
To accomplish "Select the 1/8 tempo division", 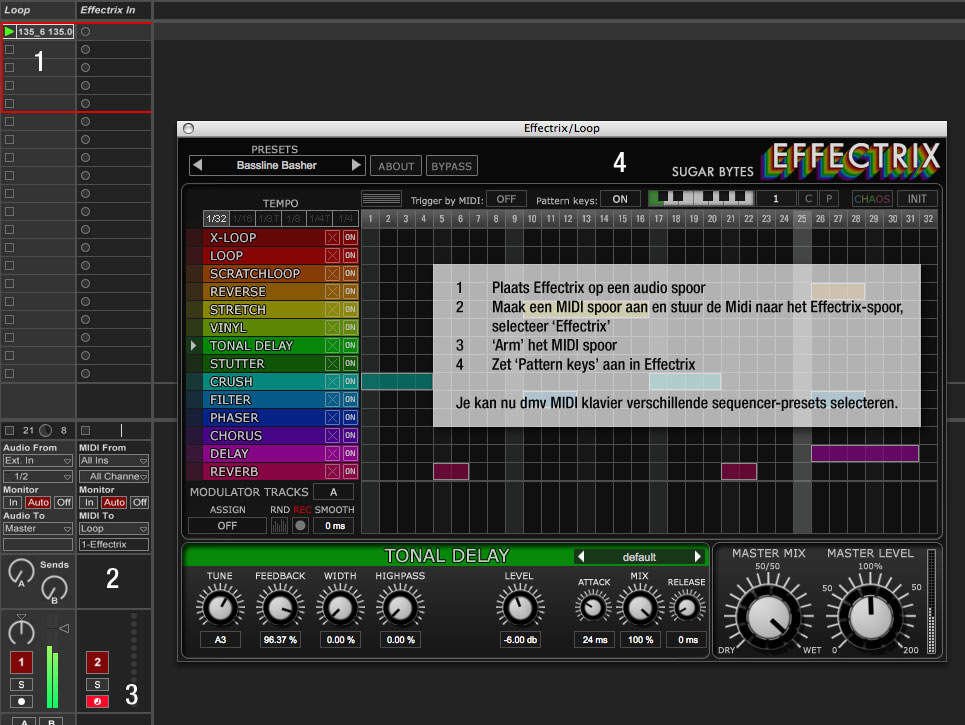I will 294,218.
